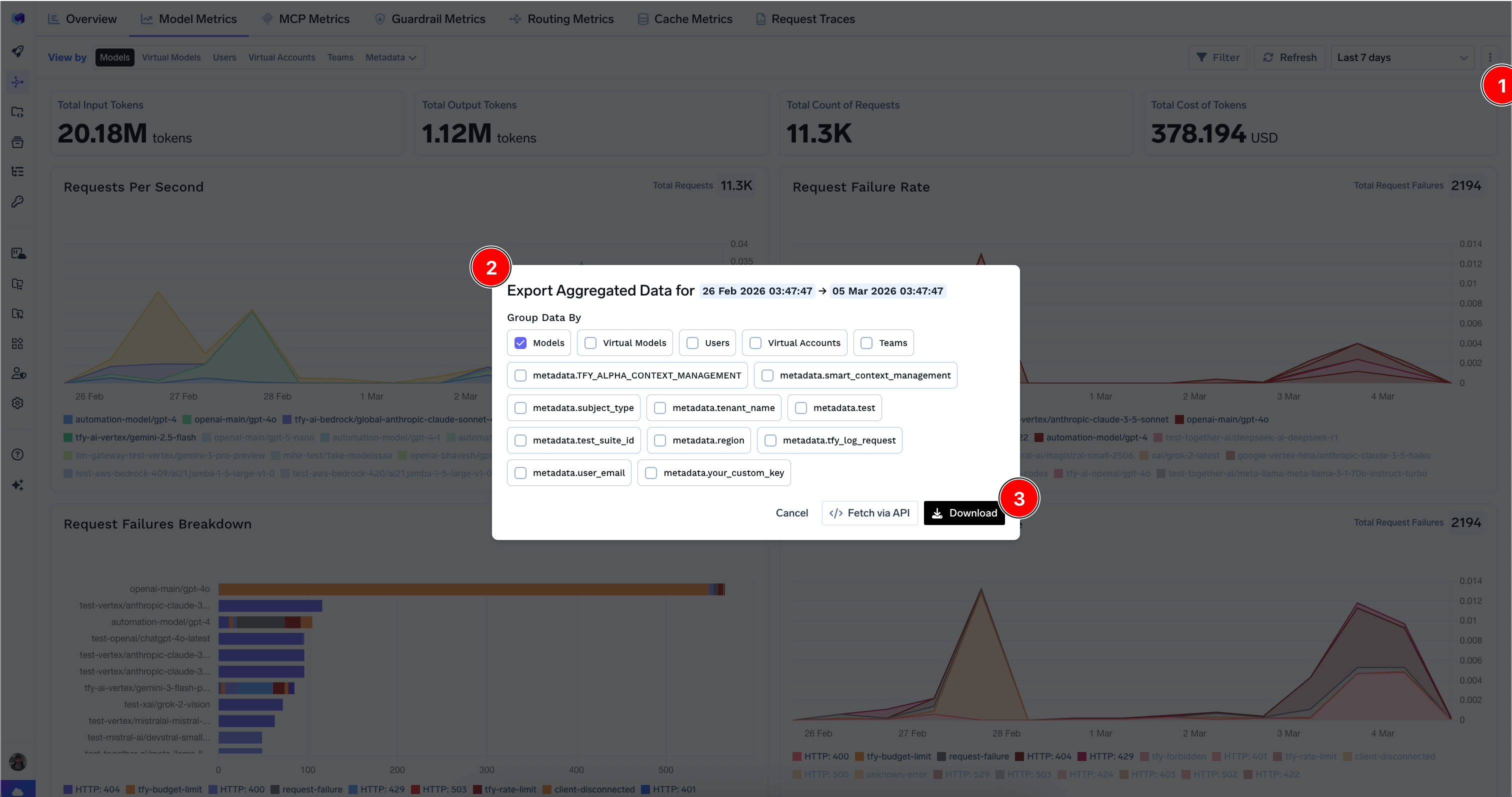Expand the Metadata dropdown in the View by bar

click(390, 57)
